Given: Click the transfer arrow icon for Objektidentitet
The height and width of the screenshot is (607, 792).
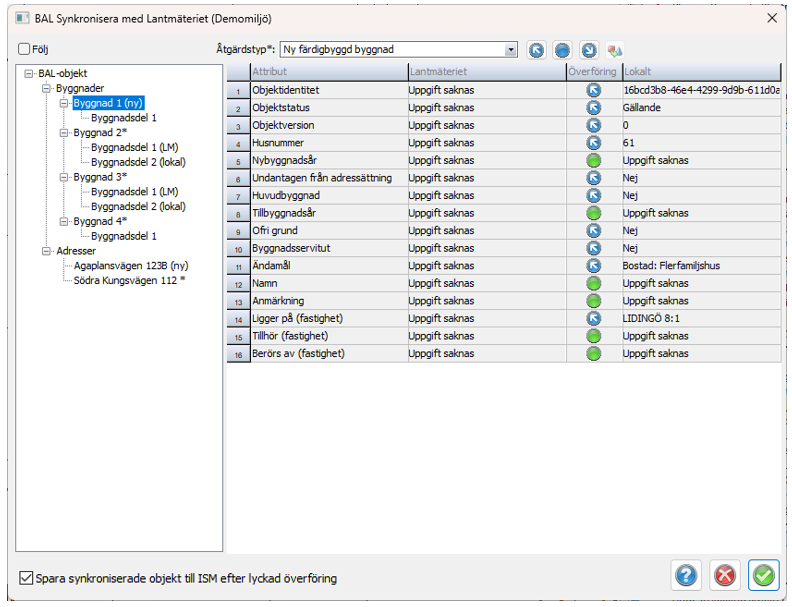Looking at the screenshot, I should point(594,90).
